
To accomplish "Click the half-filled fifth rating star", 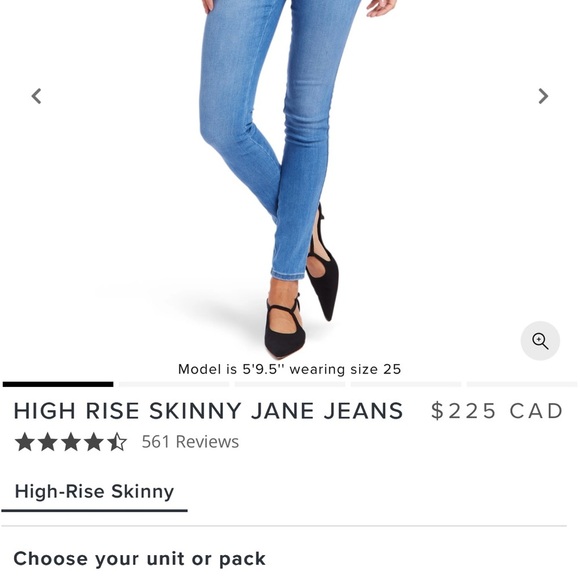I will [x=117, y=442].
